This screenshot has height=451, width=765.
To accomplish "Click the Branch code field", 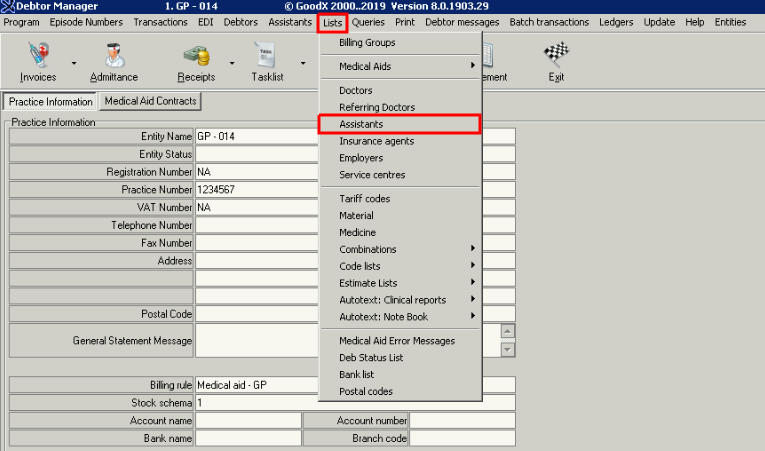I will pos(462,438).
